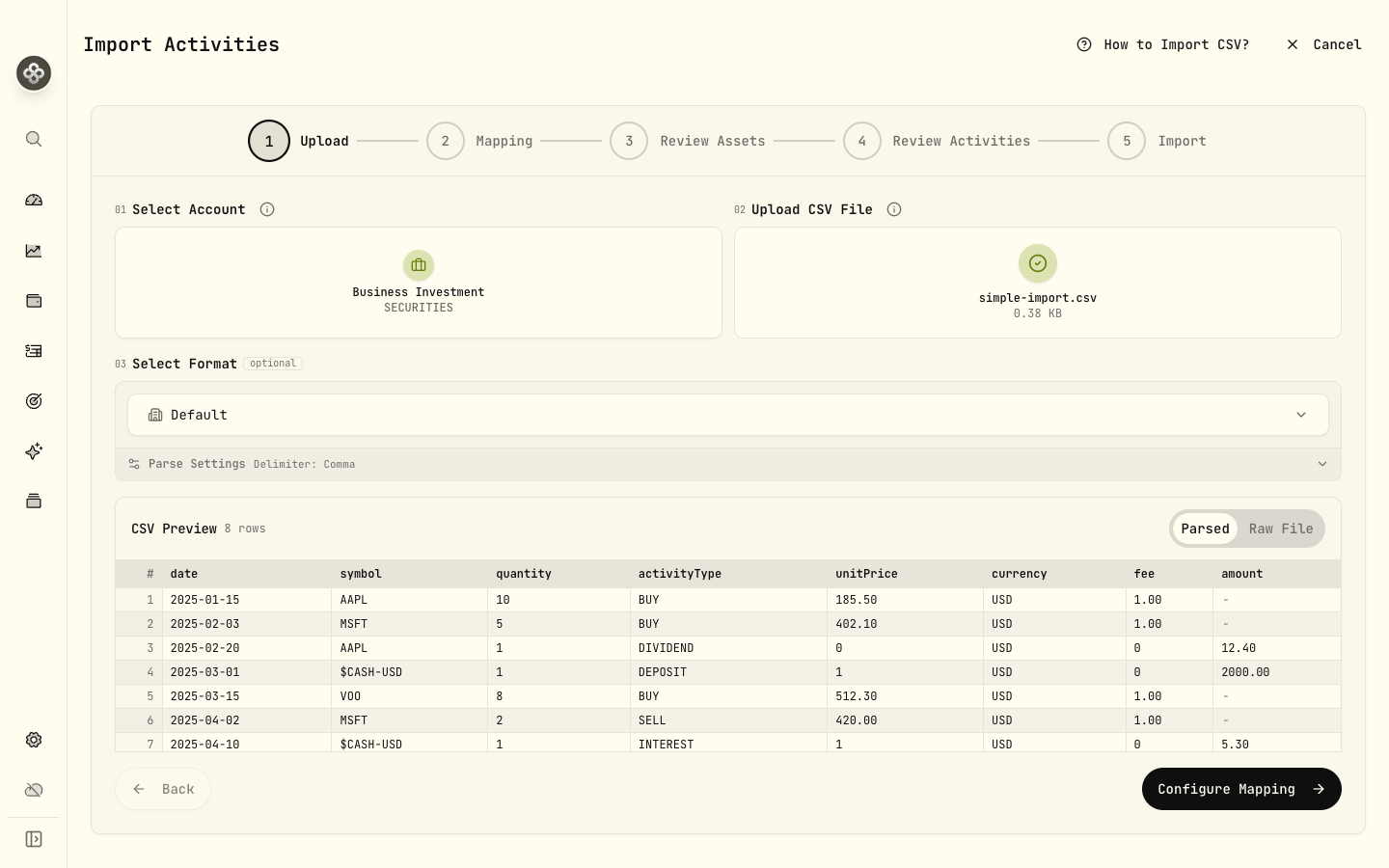This screenshot has width=1389, height=868.
Task: Open the dashboard gauge icon in sidebar
Action: point(34,201)
